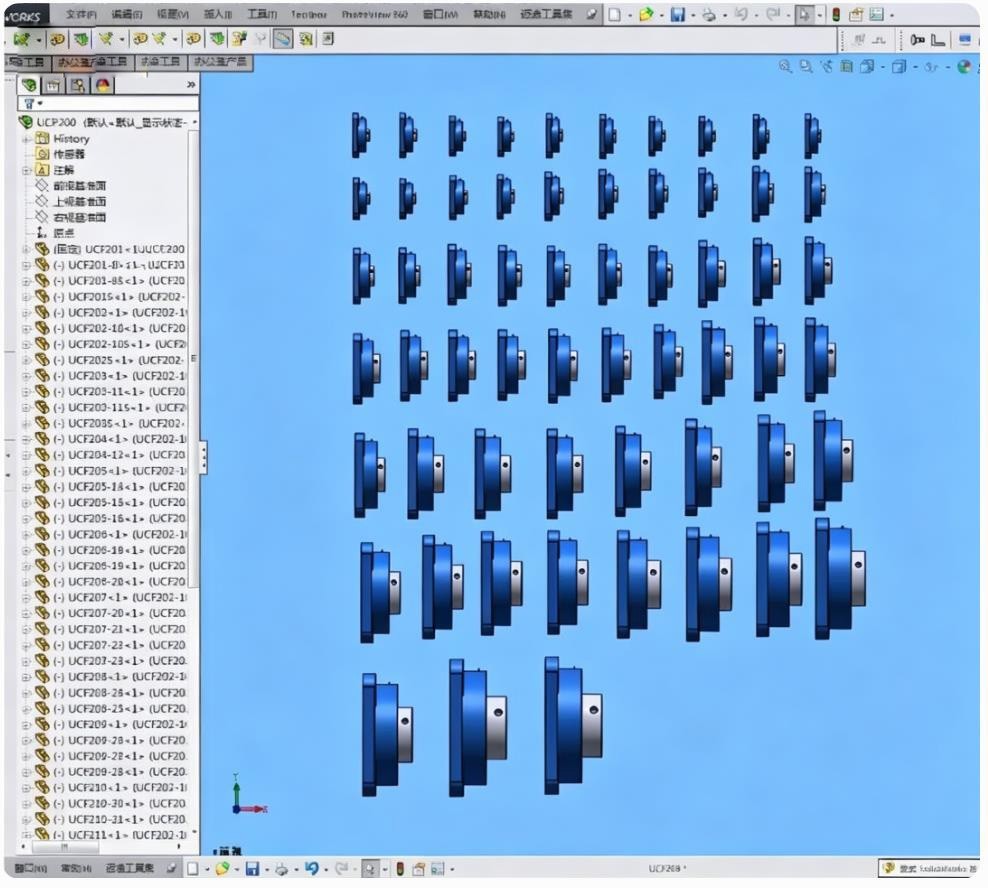Viewport: 988px width, 888px height.
Task: Toggle the highlighted blue tool button in the second toolbar
Action: [282, 39]
